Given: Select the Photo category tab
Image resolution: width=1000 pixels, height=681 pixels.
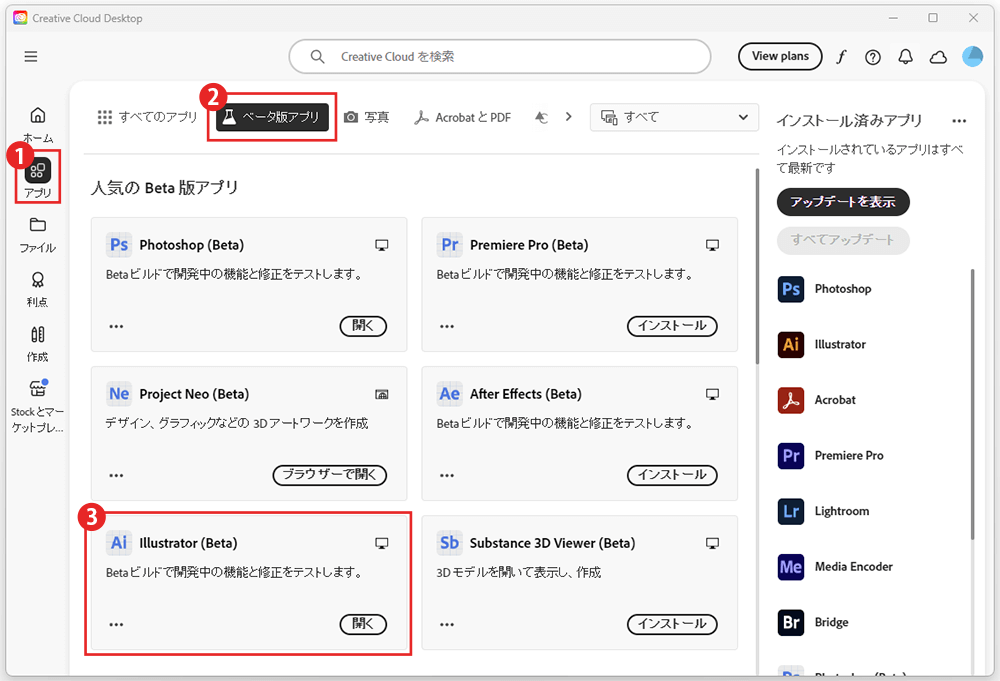Looking at the screenshot, I should pyautogui.click(x=366, y=117).
